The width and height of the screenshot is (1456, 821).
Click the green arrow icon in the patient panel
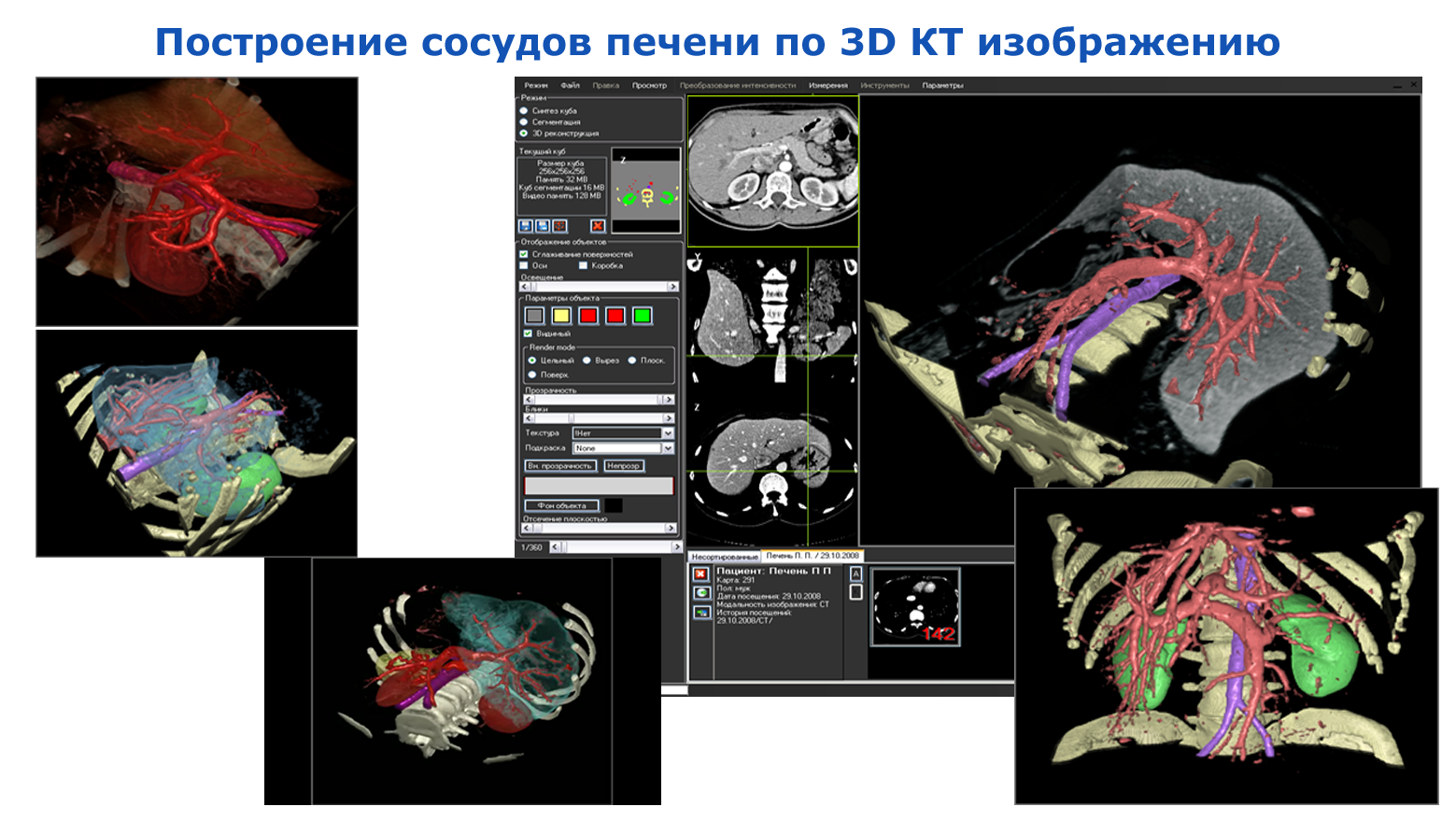click(x=701, y=613)
